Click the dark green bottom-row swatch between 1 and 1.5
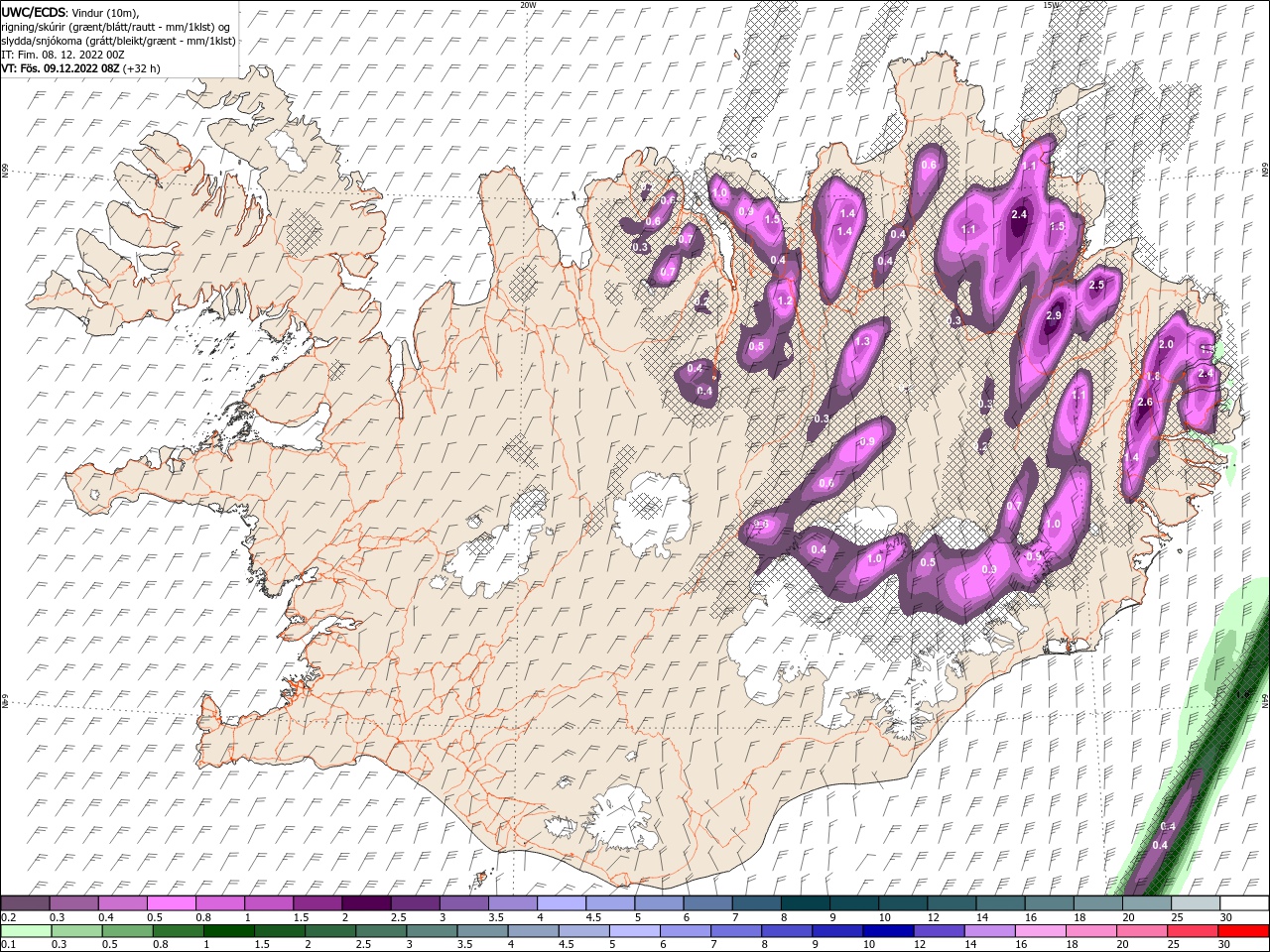The width and height of the screenshot is (1270, 952). pyautogui.click(x=228, y=931)
